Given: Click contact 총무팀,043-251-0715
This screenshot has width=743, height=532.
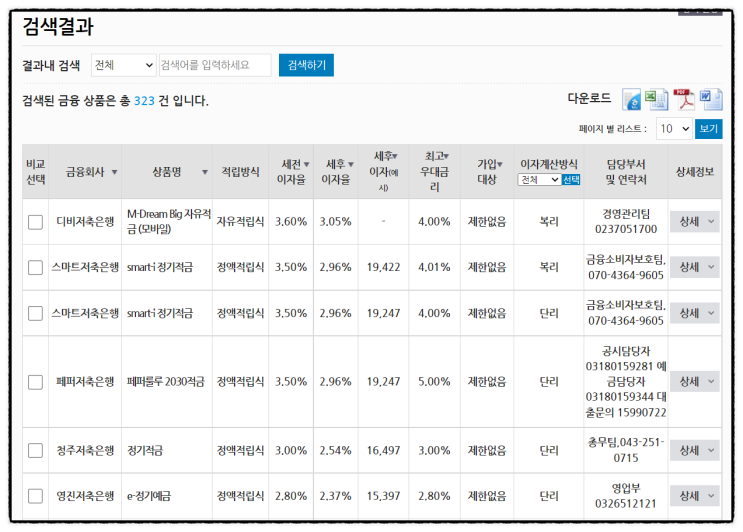Looking at the screenshot, I should point(626,450).
